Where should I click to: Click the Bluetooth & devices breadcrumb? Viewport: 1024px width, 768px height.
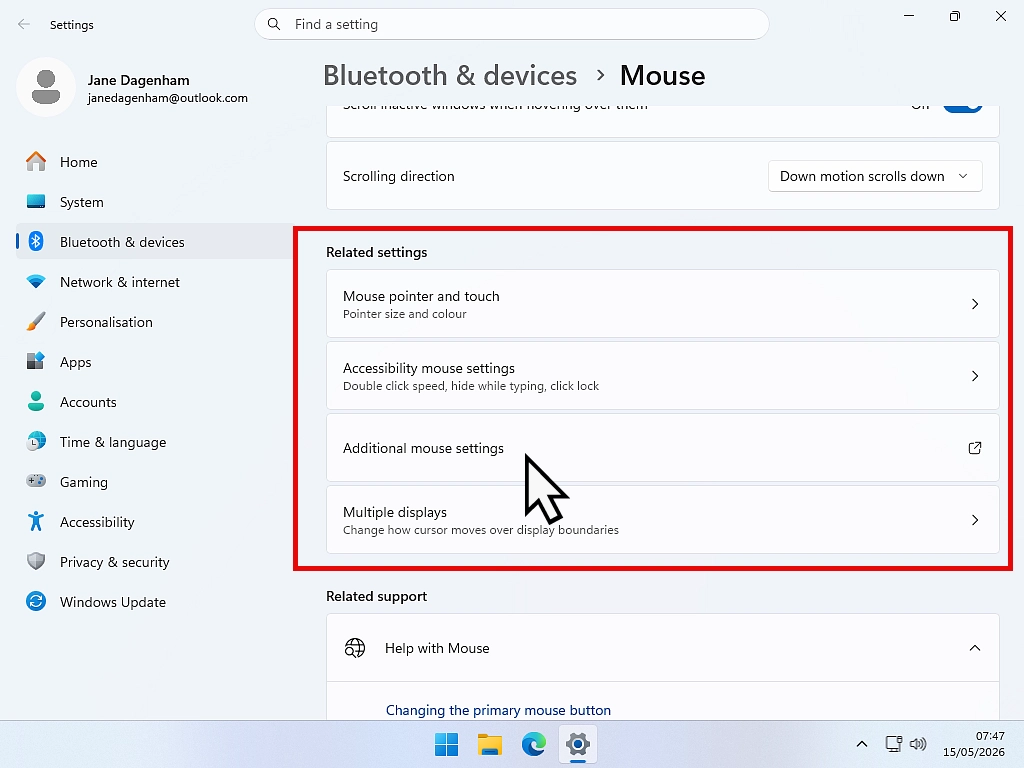coord(450,76)
